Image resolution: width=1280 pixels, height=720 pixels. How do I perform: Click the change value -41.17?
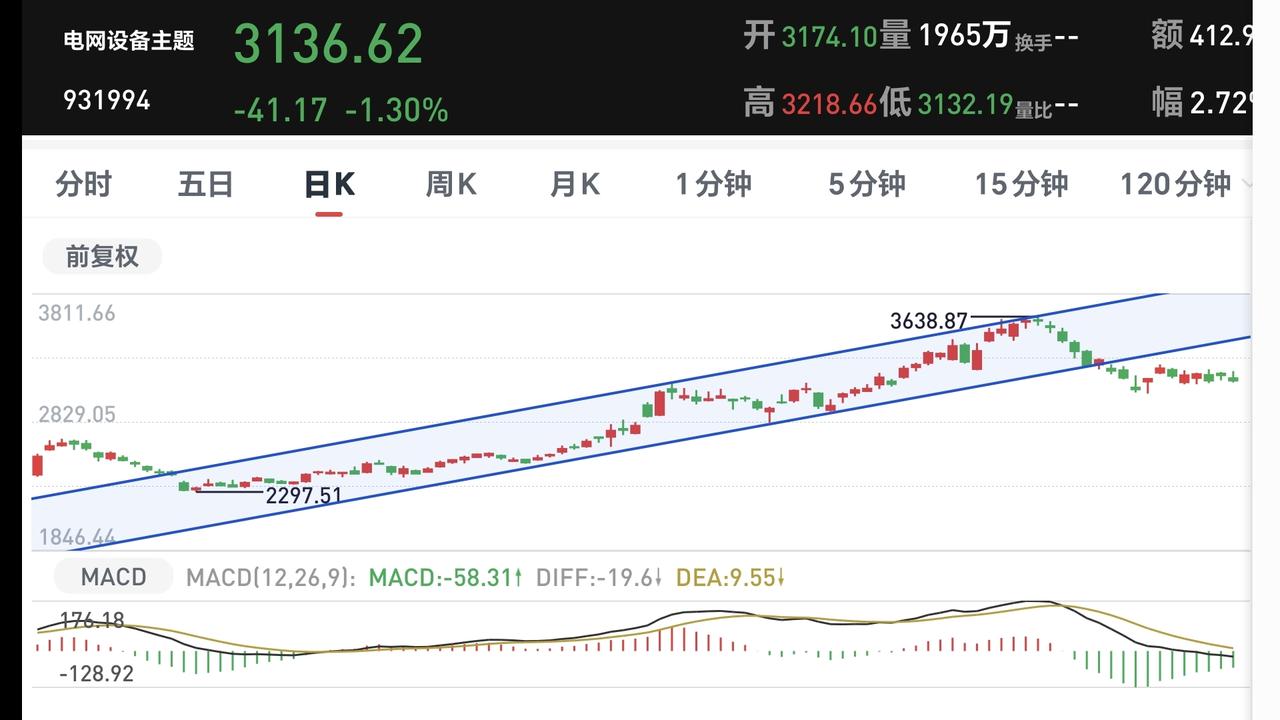(280, 110)
